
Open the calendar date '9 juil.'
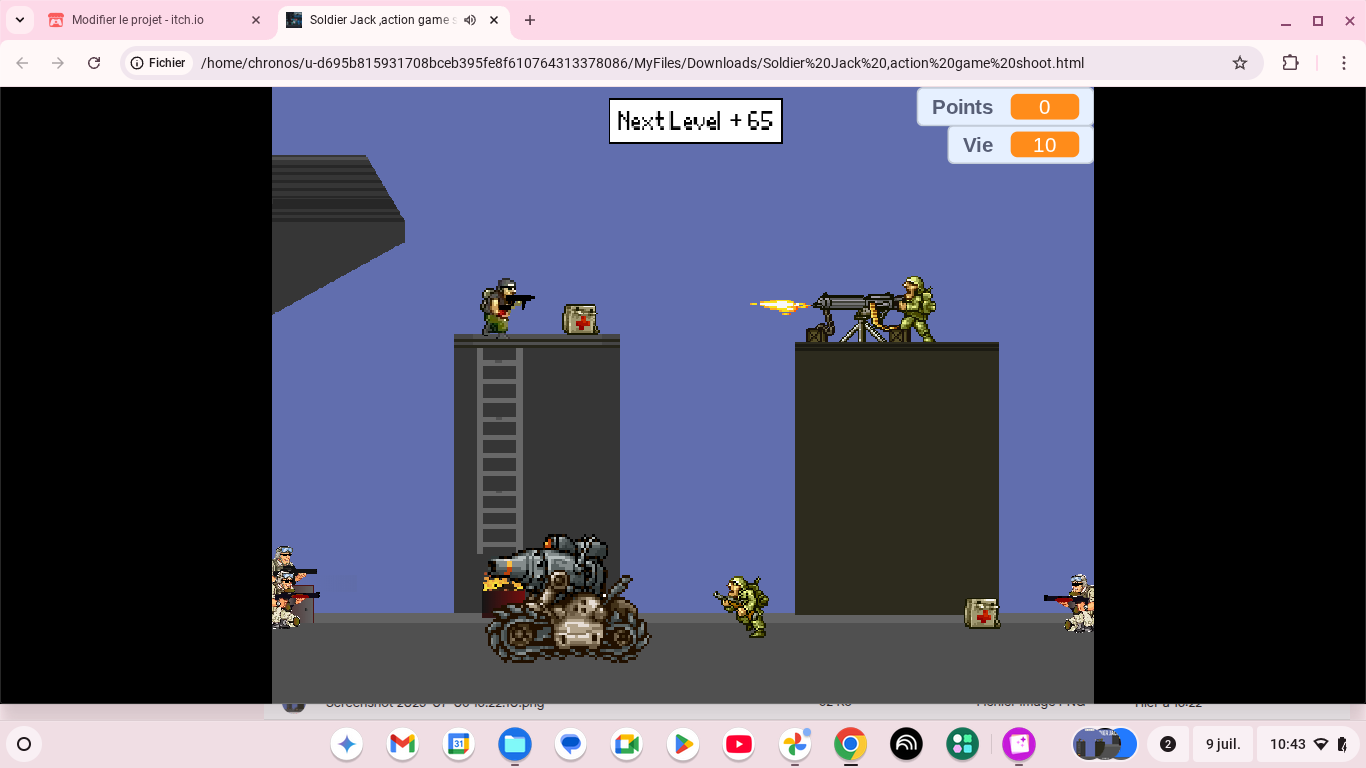pos(1223,744)
